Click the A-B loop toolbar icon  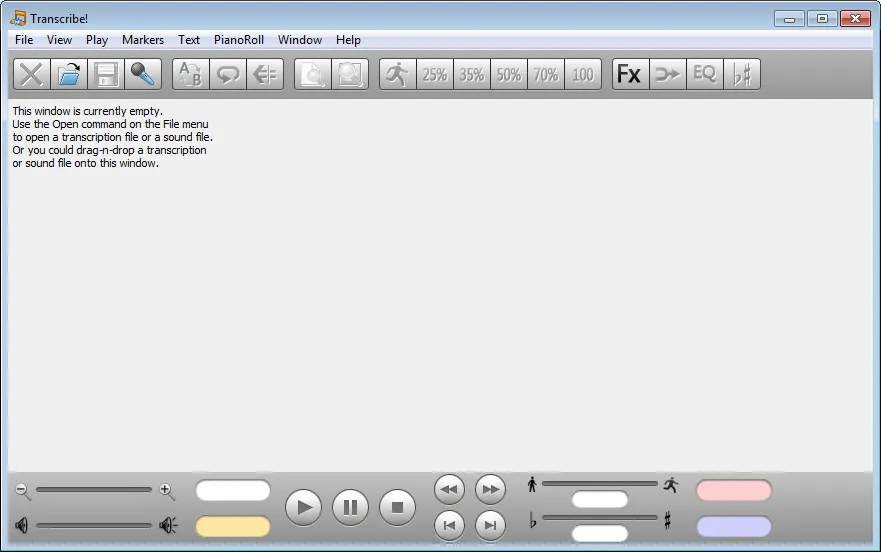190,74
